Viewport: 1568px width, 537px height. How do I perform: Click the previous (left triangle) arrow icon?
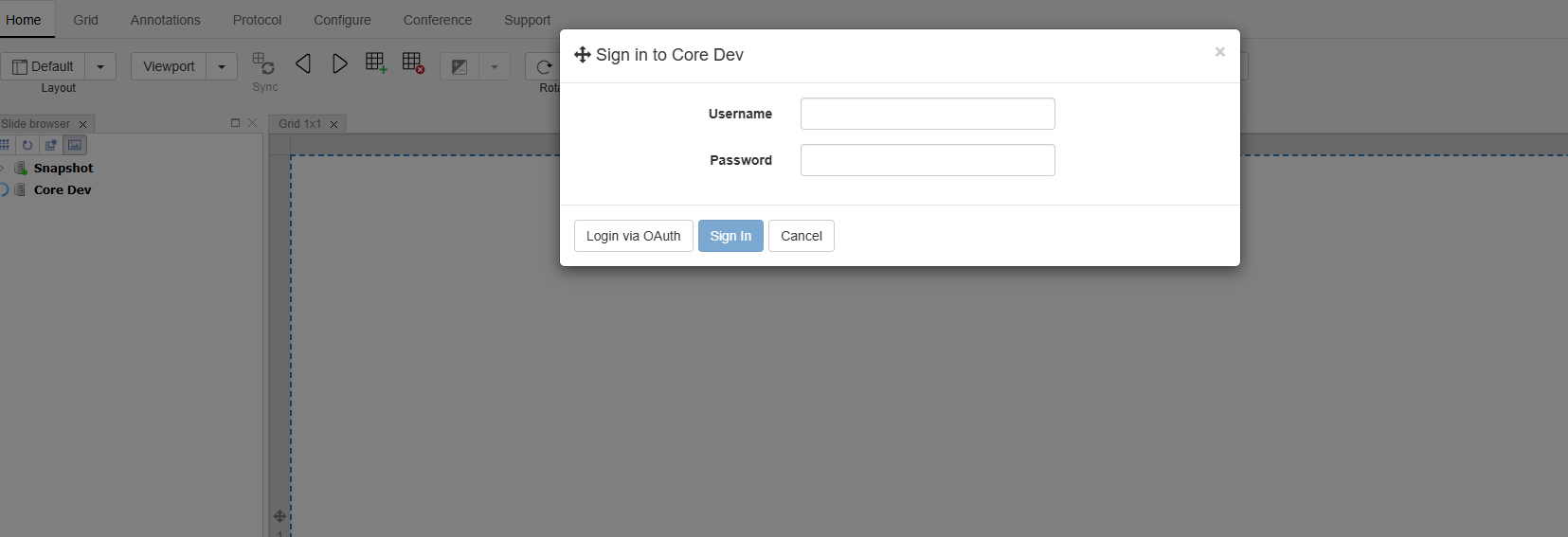tap(303, 63)
